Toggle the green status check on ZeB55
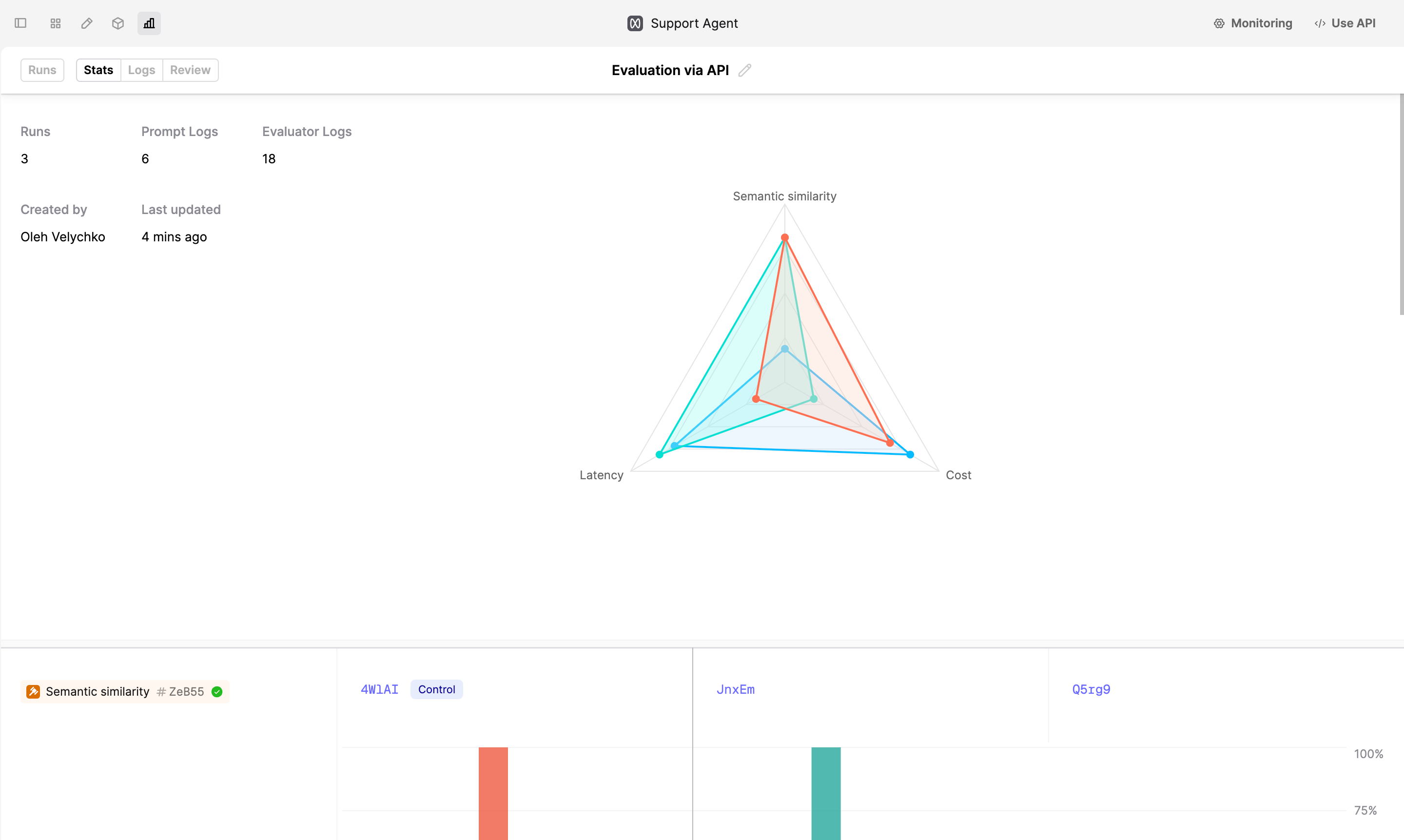This screenshot has width=1404, height=840. coord(217,691)
